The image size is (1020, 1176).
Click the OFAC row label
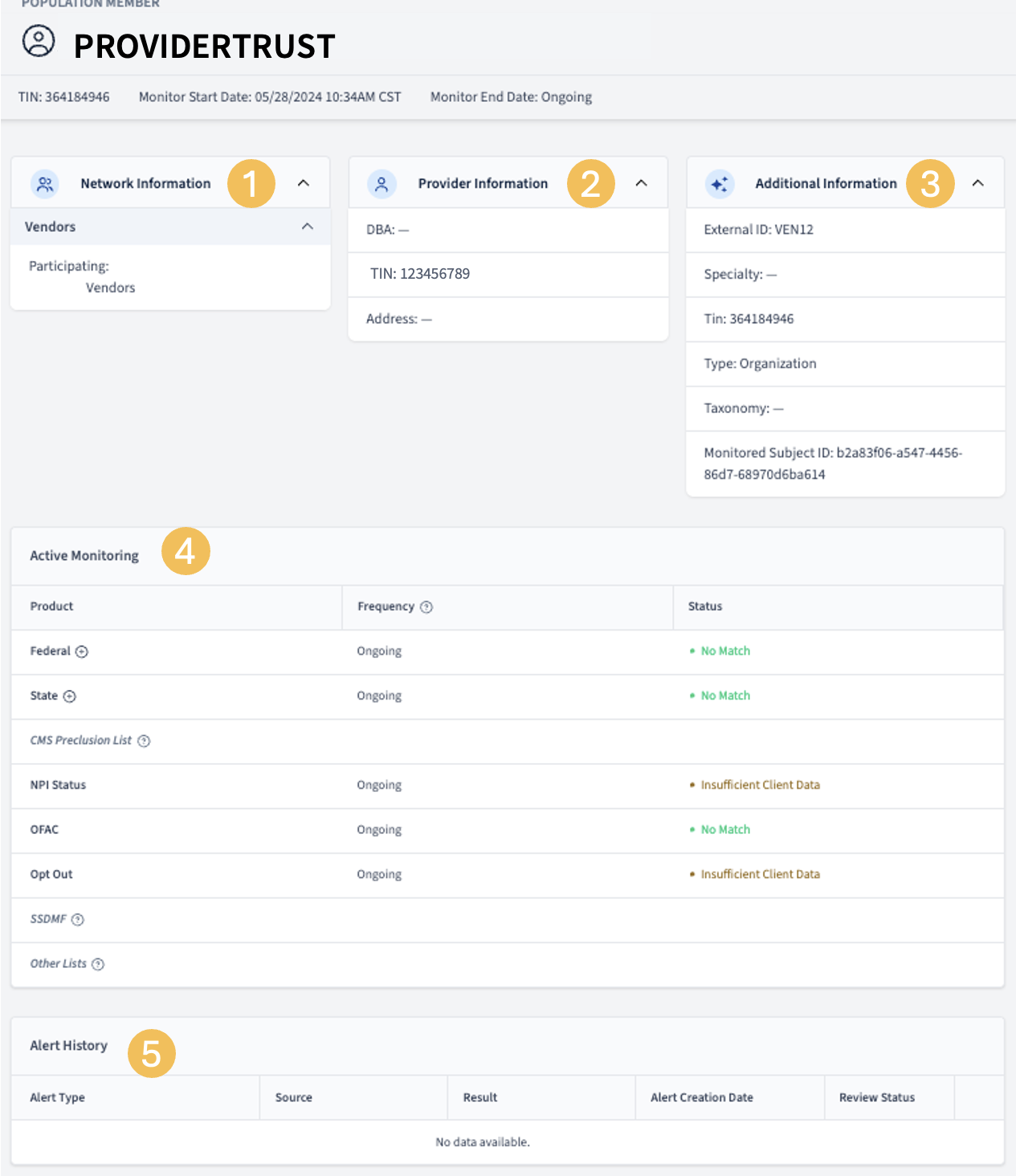point(44,830)
